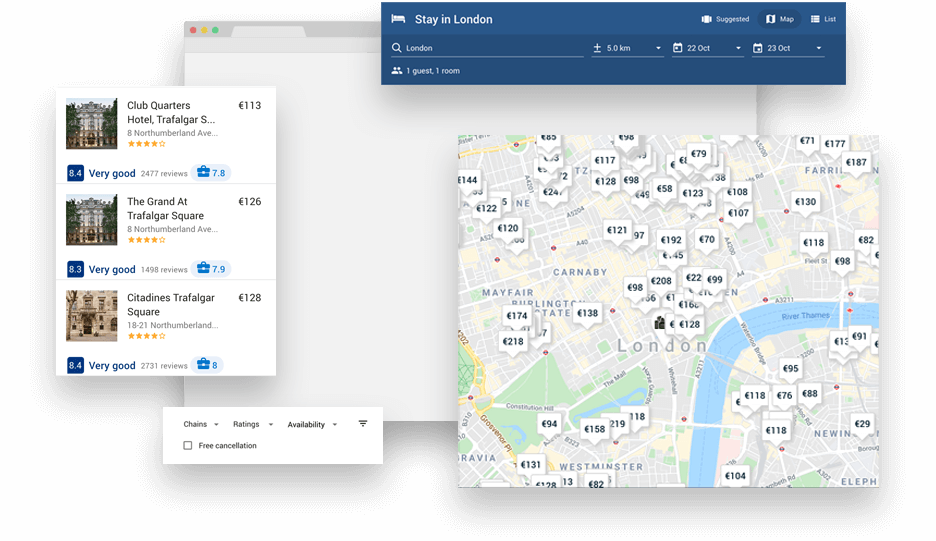Click the hotel building marker on the map
The width and height of the screenshot is (936, 541).
click(659, 323)
